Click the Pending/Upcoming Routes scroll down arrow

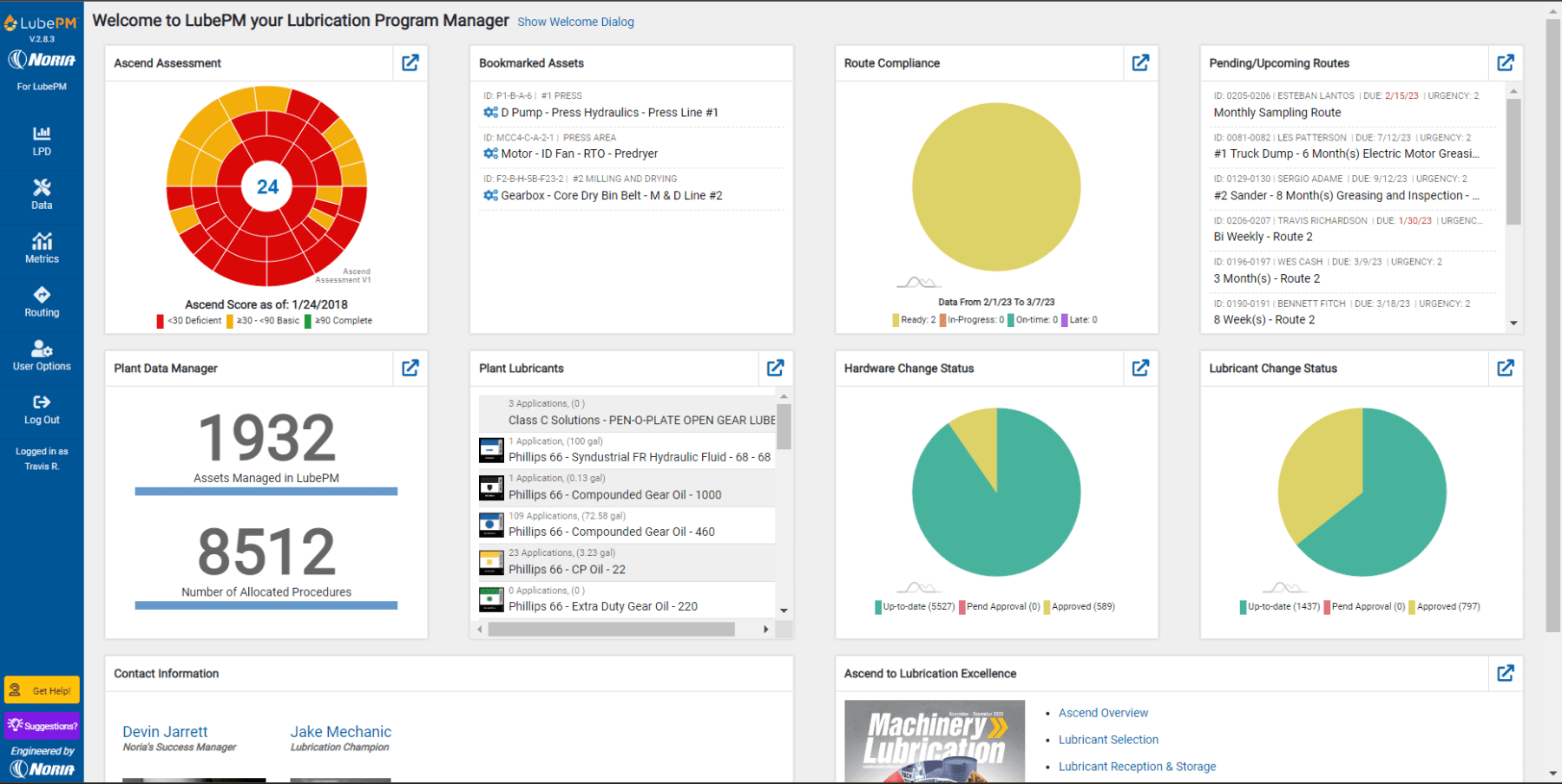click(x=1513, y=323)
